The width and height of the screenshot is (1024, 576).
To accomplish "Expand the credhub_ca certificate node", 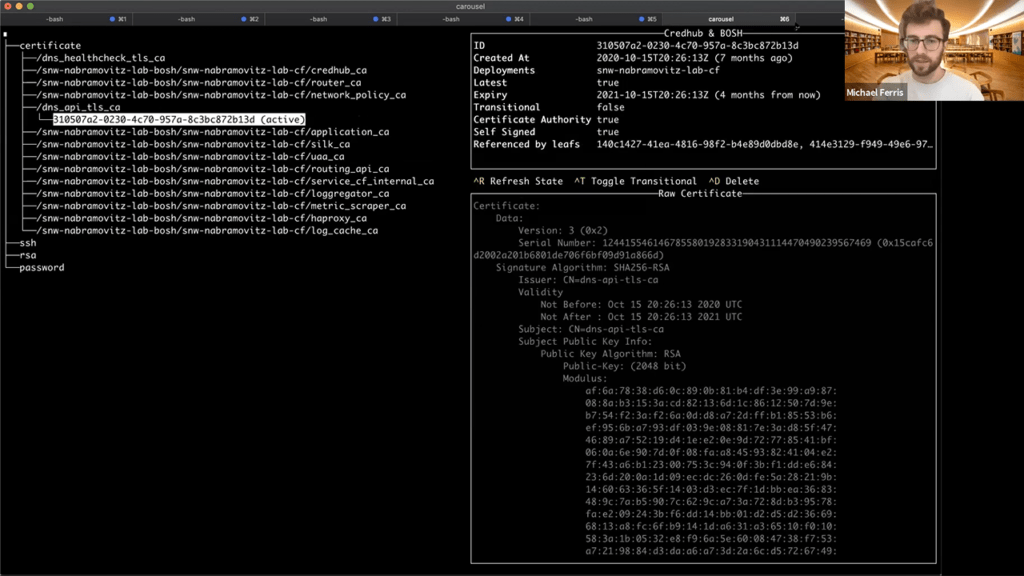I will (x=202, y=71).
